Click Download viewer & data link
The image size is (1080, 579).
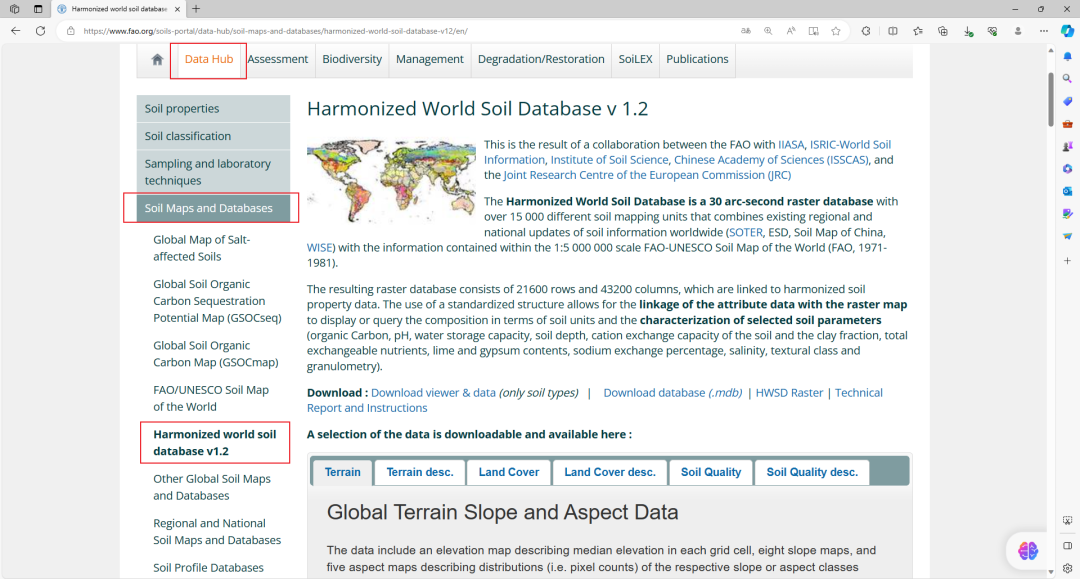click(x=433, y=392)
